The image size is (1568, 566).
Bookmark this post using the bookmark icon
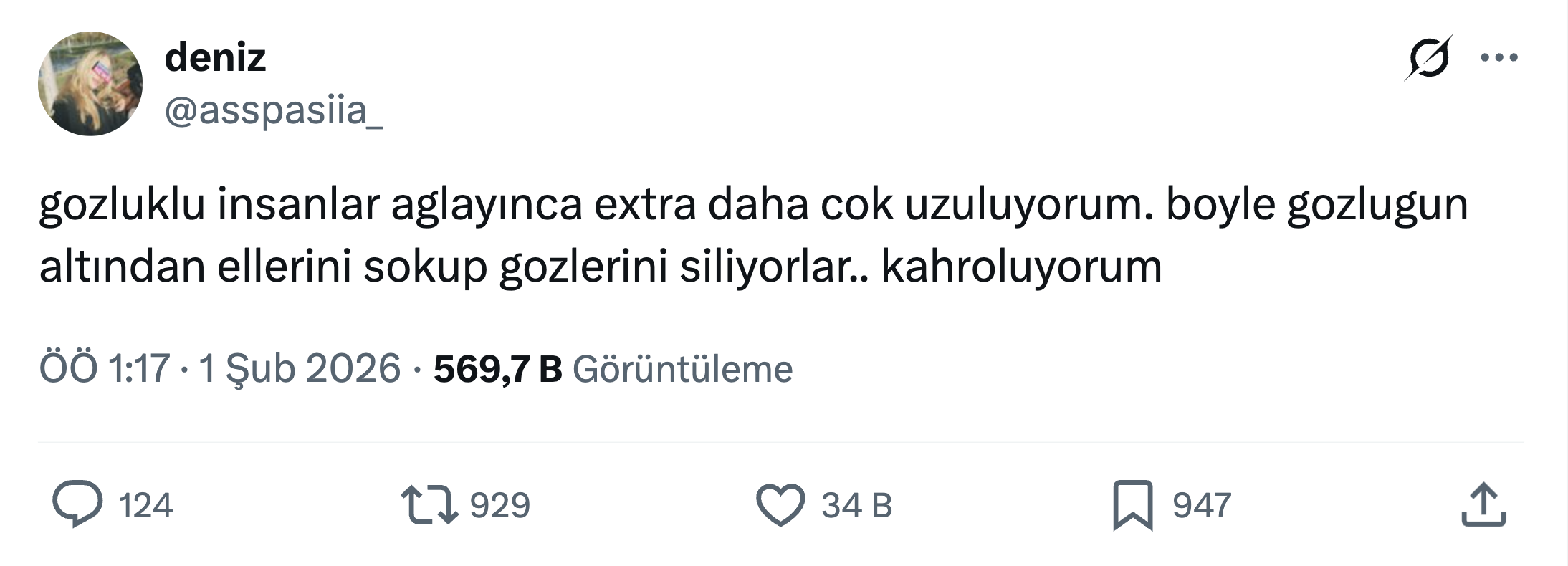(x=1132, y=505)
